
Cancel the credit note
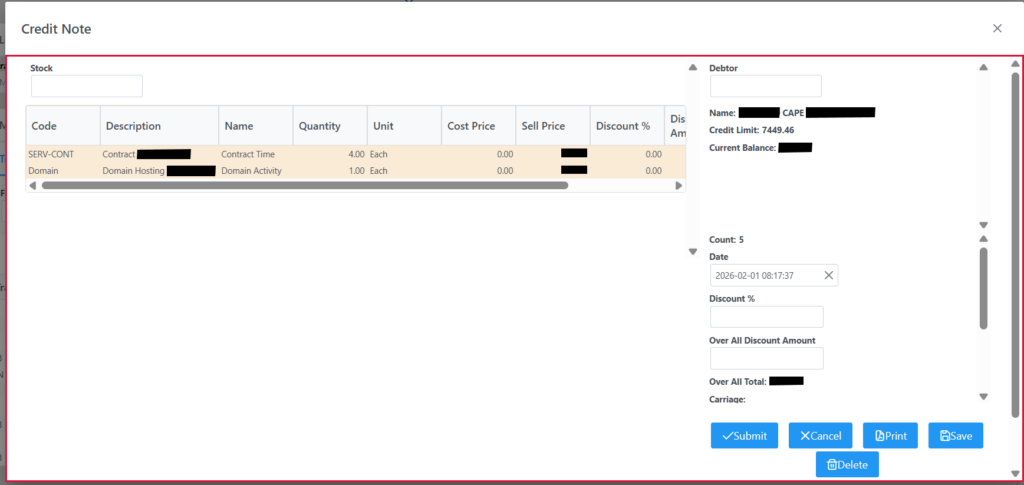(820, 436)
